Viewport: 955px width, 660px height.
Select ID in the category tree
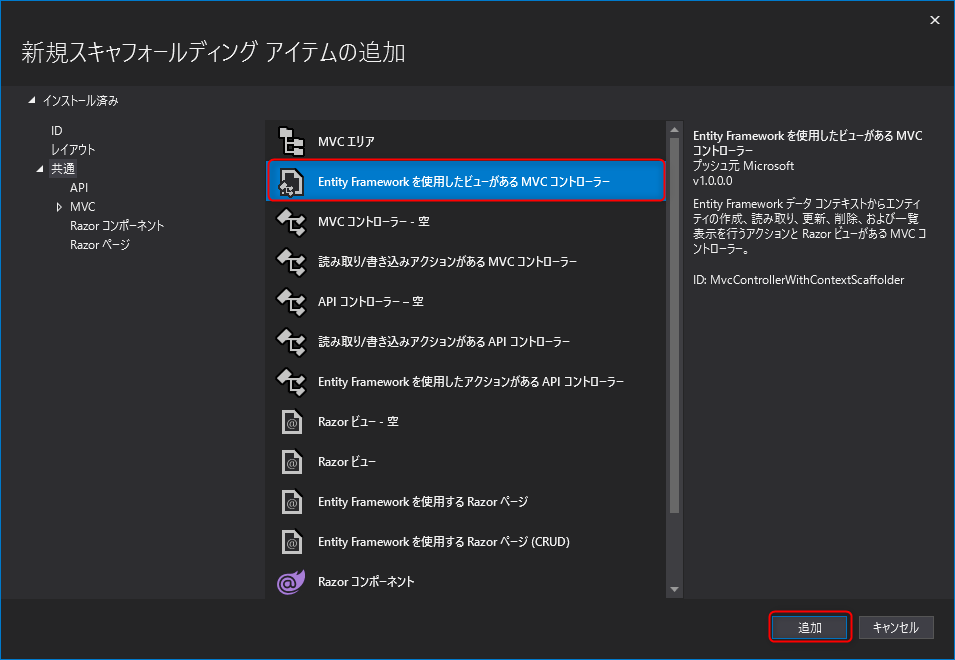(x=57, y=130)
